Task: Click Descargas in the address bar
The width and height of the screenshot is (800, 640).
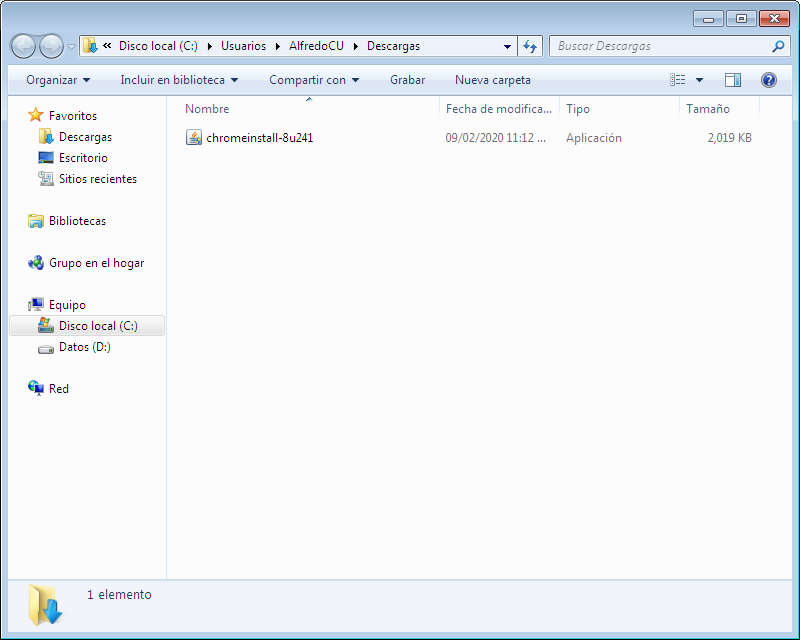Action: (393, 46)
